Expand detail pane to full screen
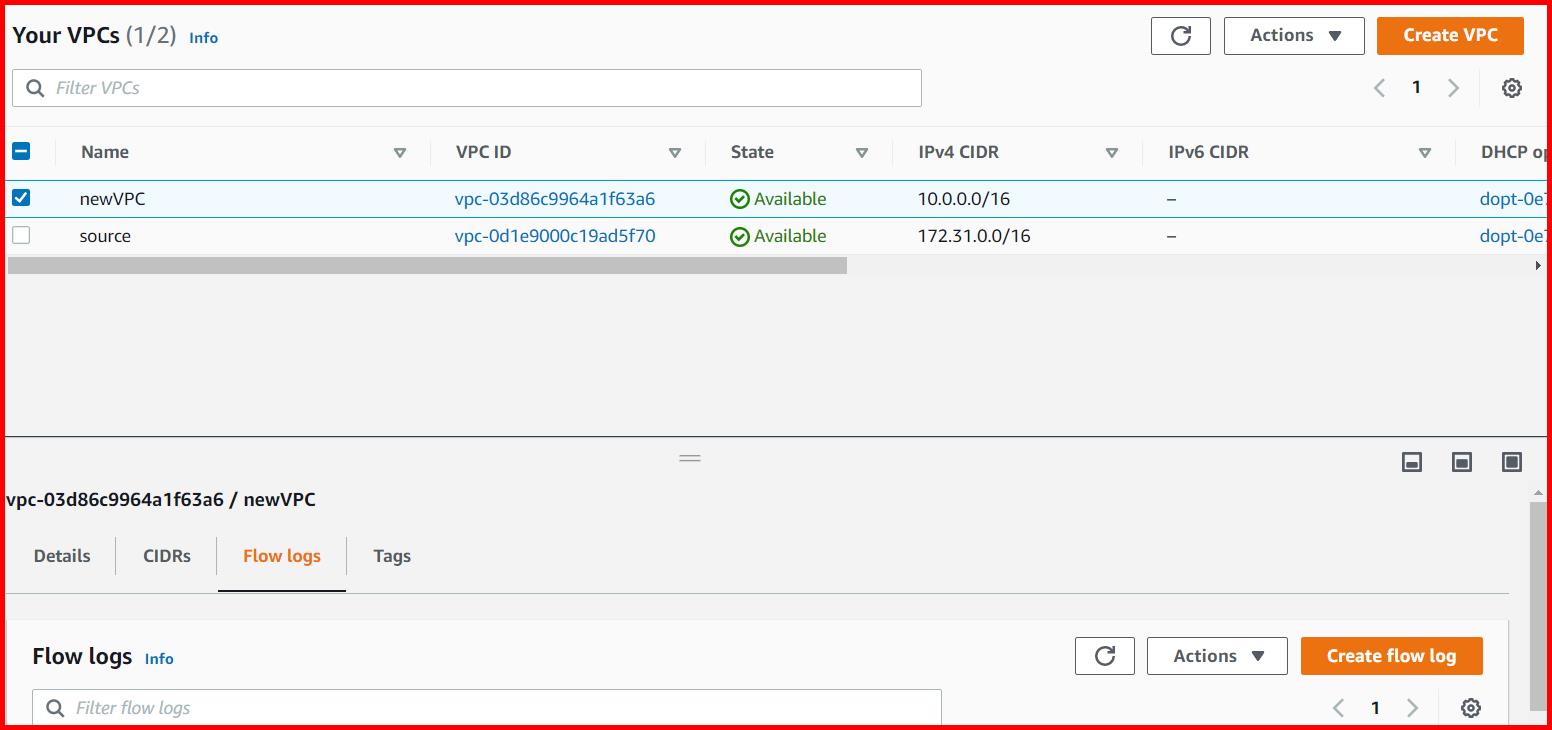The width and height of the screenshot is (1552, 730). [x=1511, y=462]
